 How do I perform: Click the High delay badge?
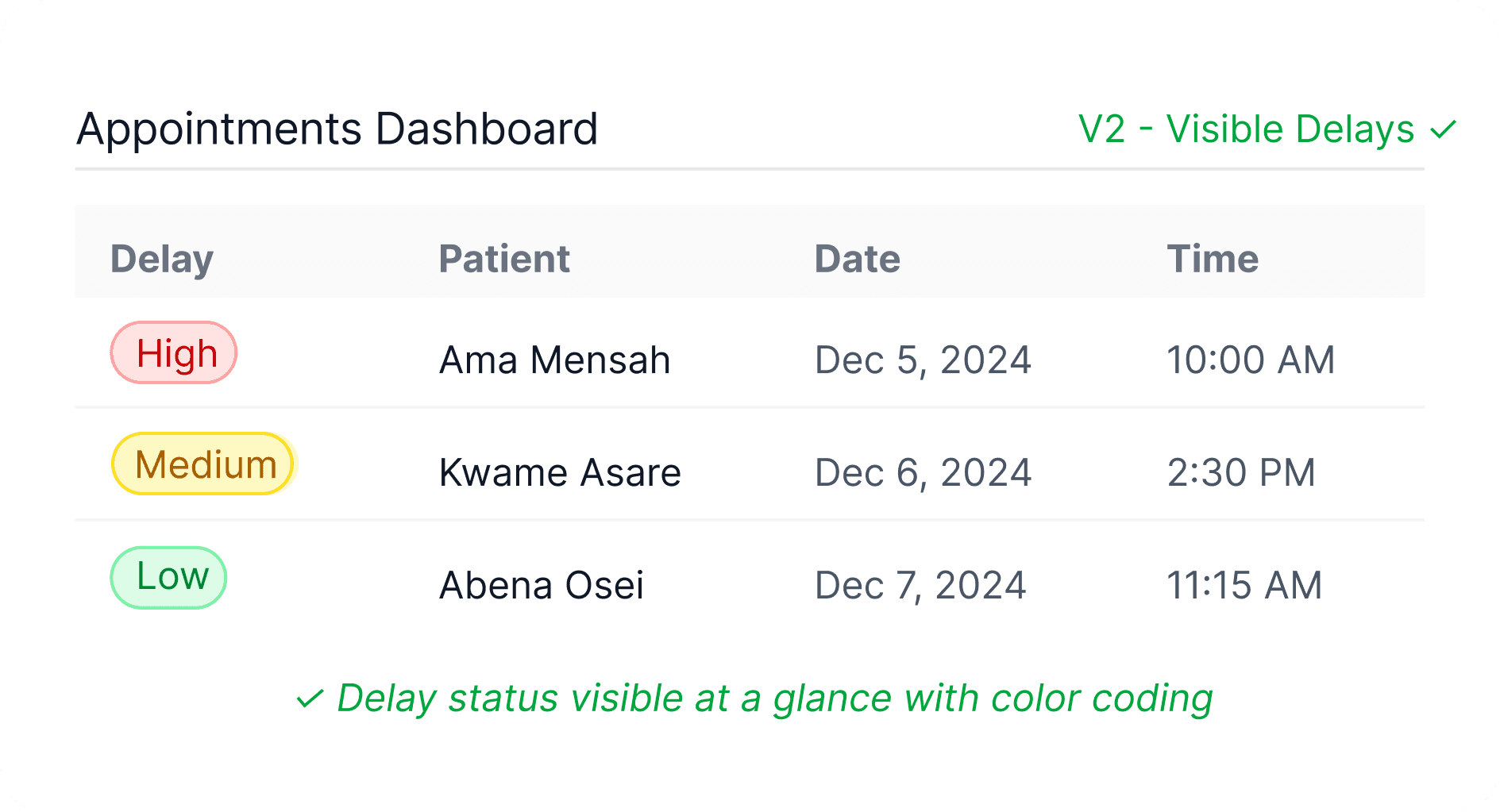click(174, 353)
